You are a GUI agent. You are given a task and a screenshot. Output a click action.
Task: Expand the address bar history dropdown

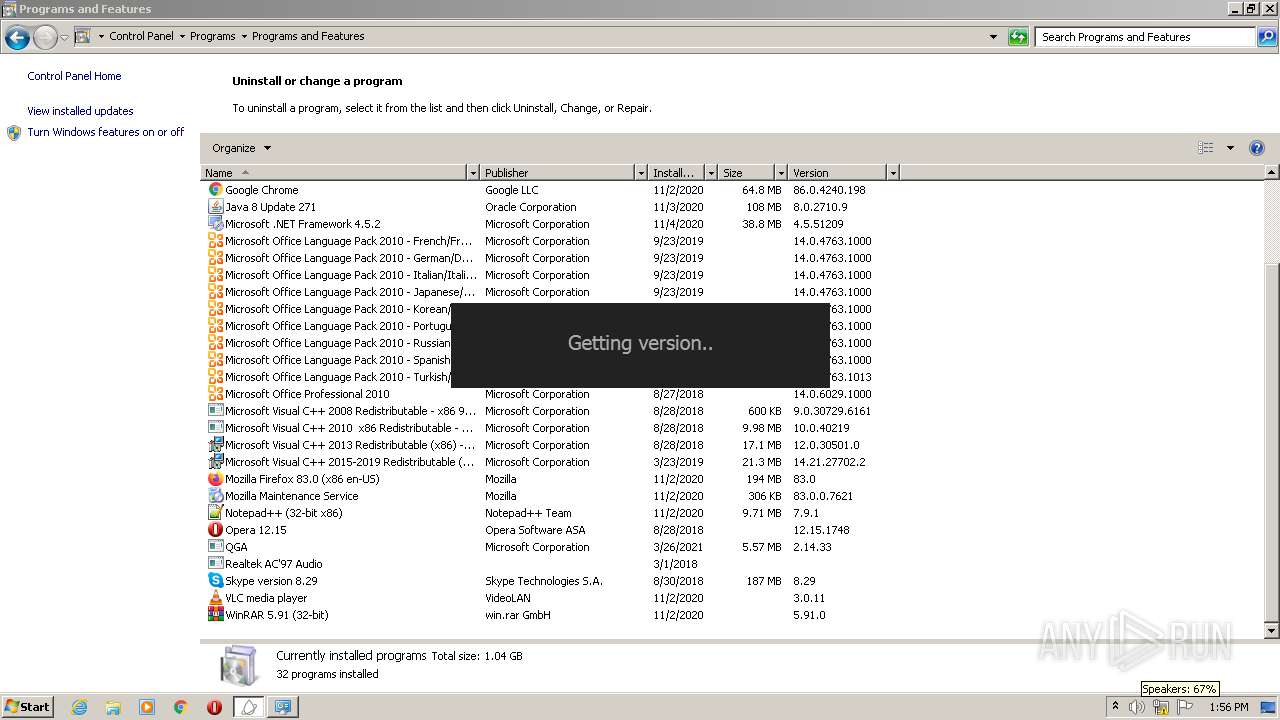[x=993, y=37]
